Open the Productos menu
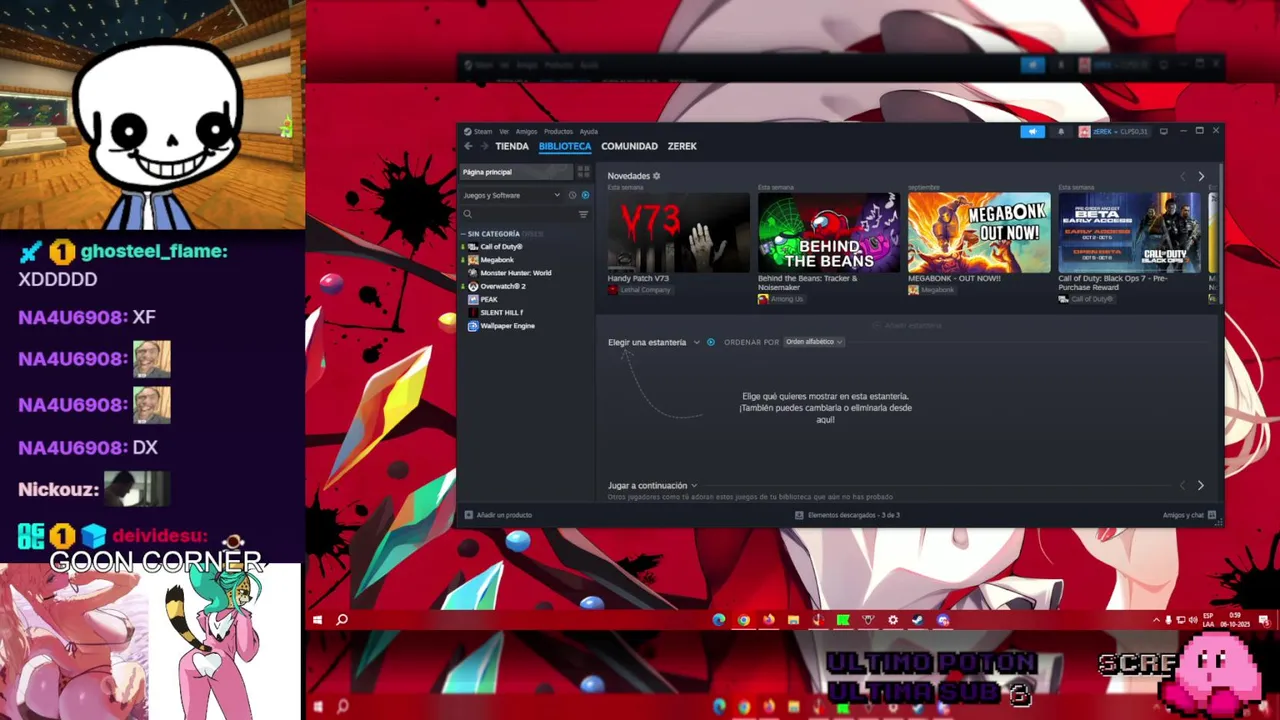Screen dimensions: 1280x720 (x=558, y=131)
